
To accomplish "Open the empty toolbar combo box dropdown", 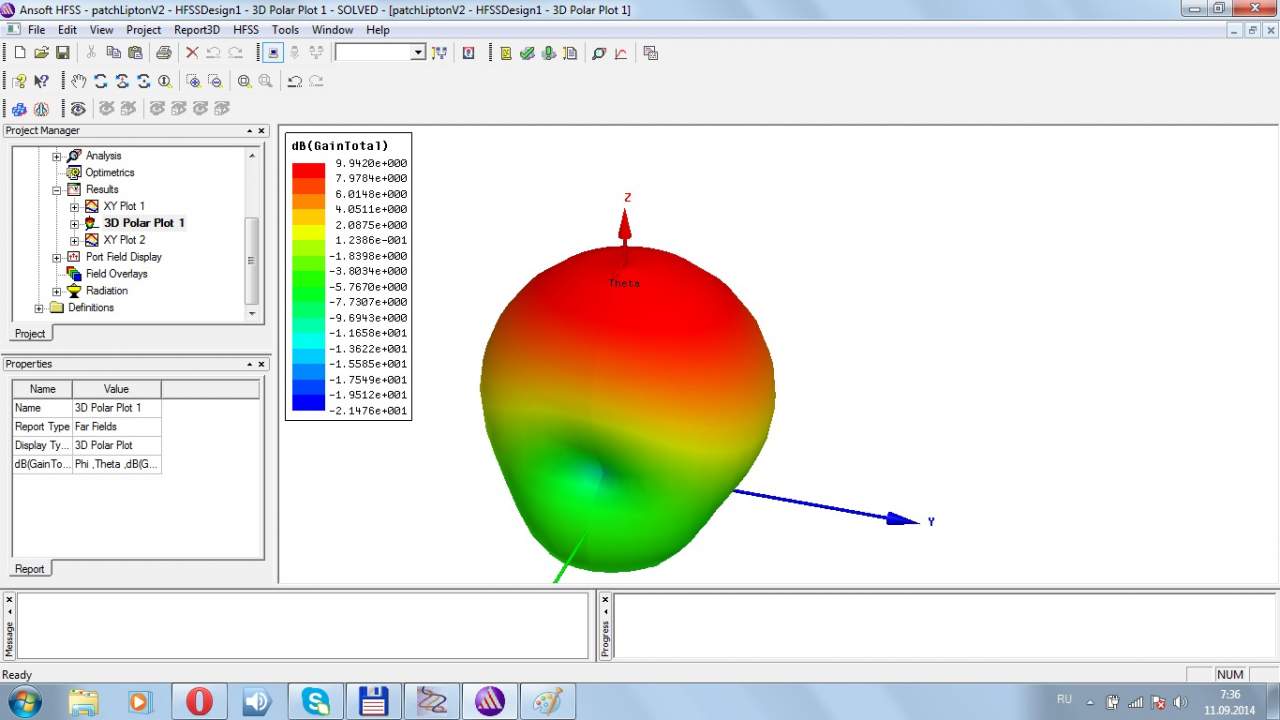I will click(x=418, y=53).
